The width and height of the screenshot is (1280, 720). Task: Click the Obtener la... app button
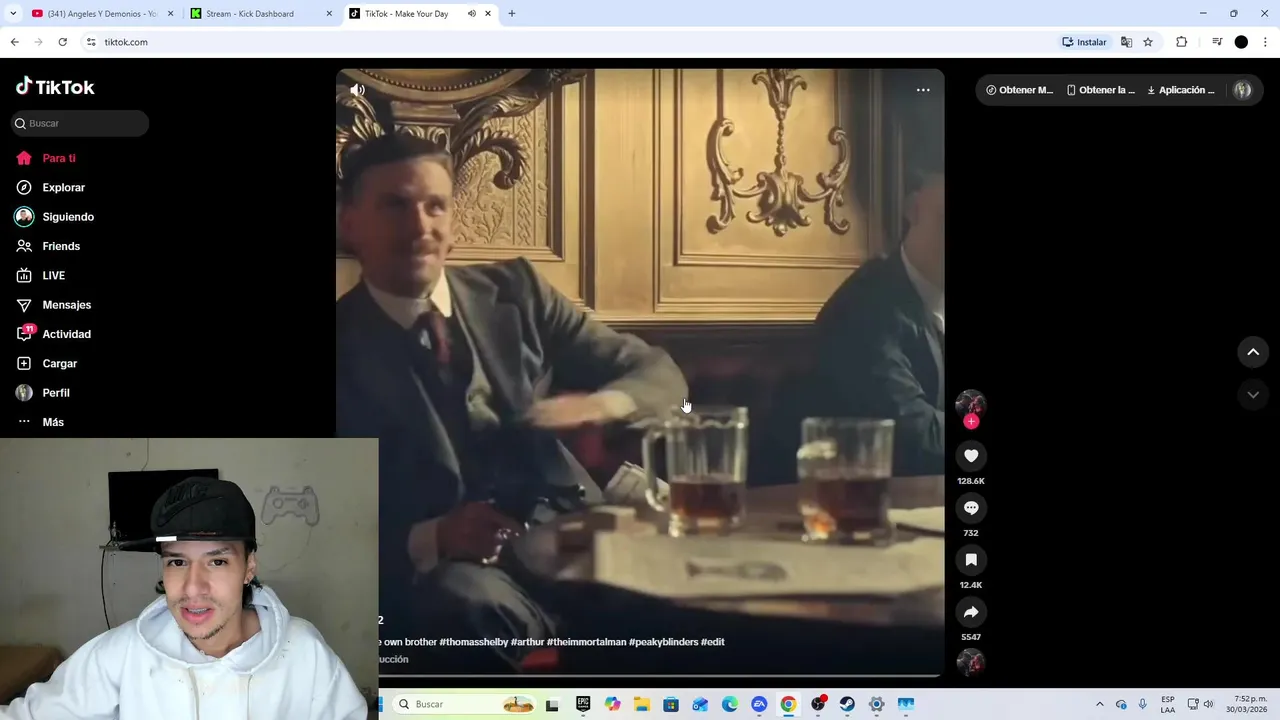1101,90
